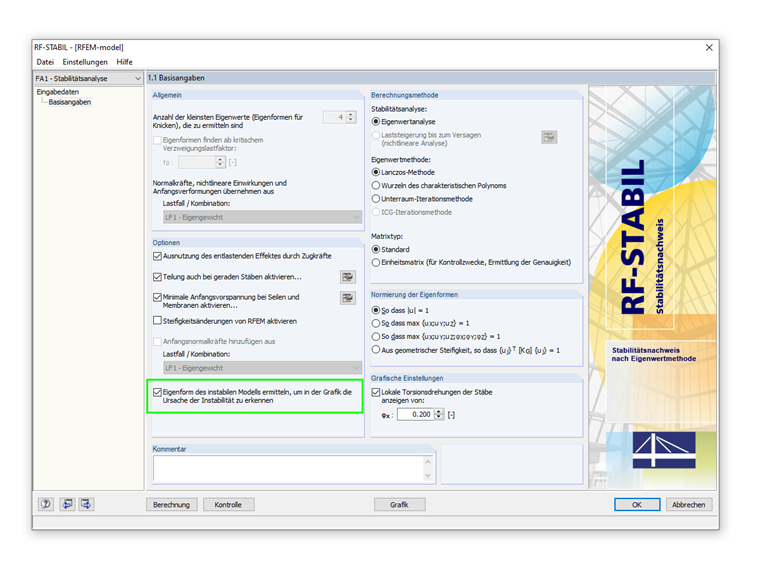This screenshot has height=570, width=760.
Task: Click the Optionen group label
Action: pyautogui.click(x=166, y=242)
